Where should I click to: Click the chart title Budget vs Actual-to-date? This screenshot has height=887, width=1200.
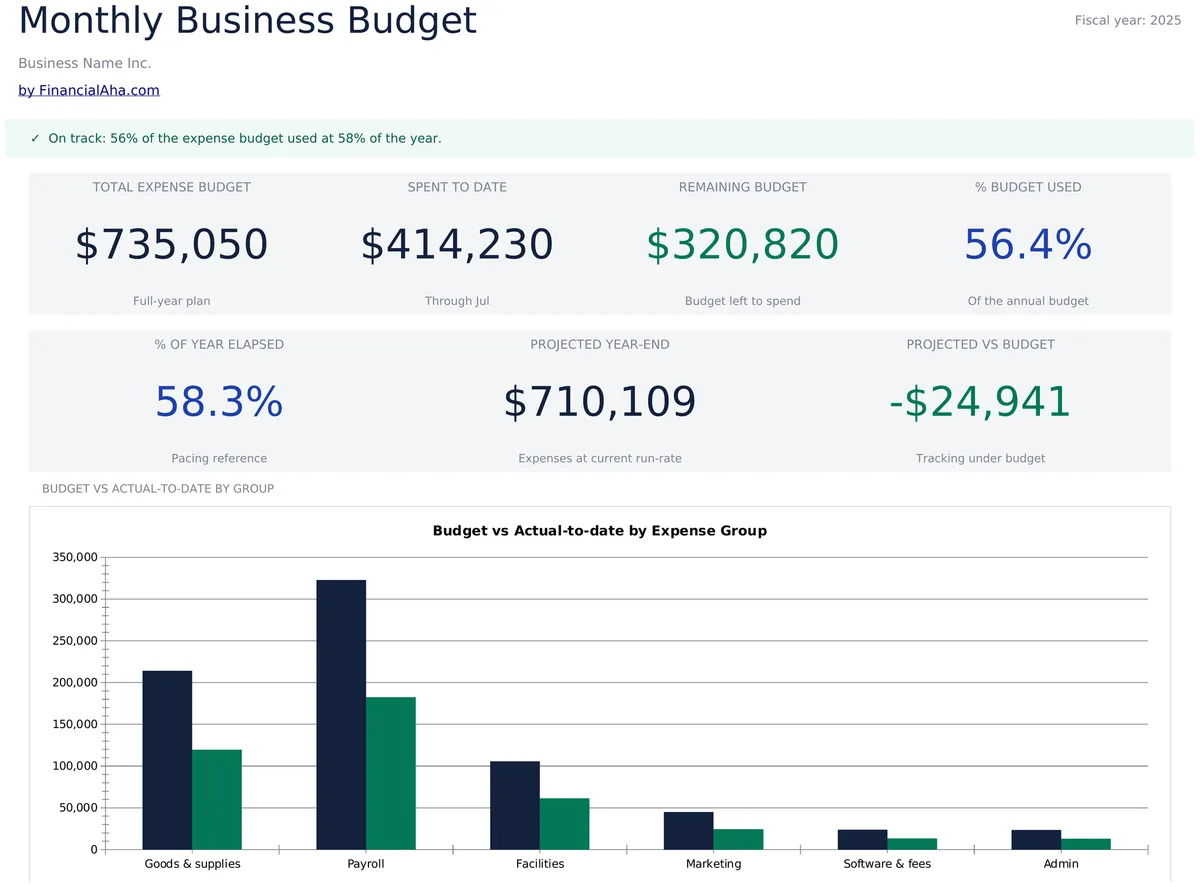pyautogui.click(x=600, y=531)
